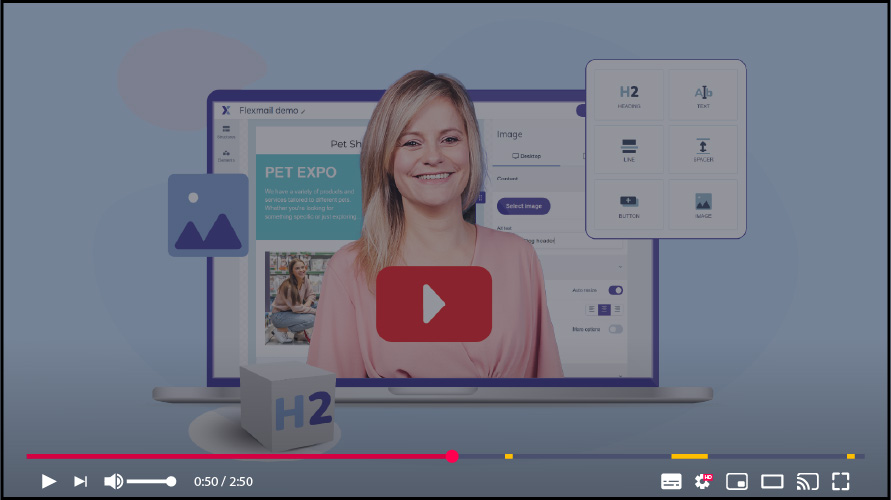Edit the Flexmail demo title pencil
891x500 pixels.
(303, 111)
